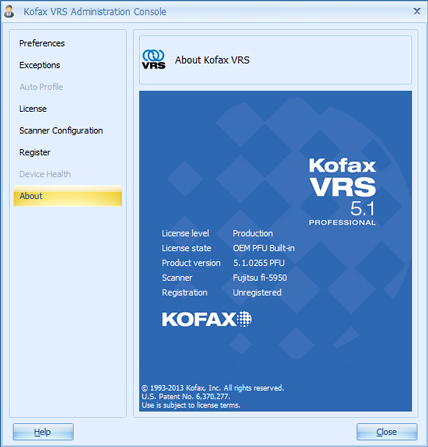Switch to the Register page

tap(35, 152)
